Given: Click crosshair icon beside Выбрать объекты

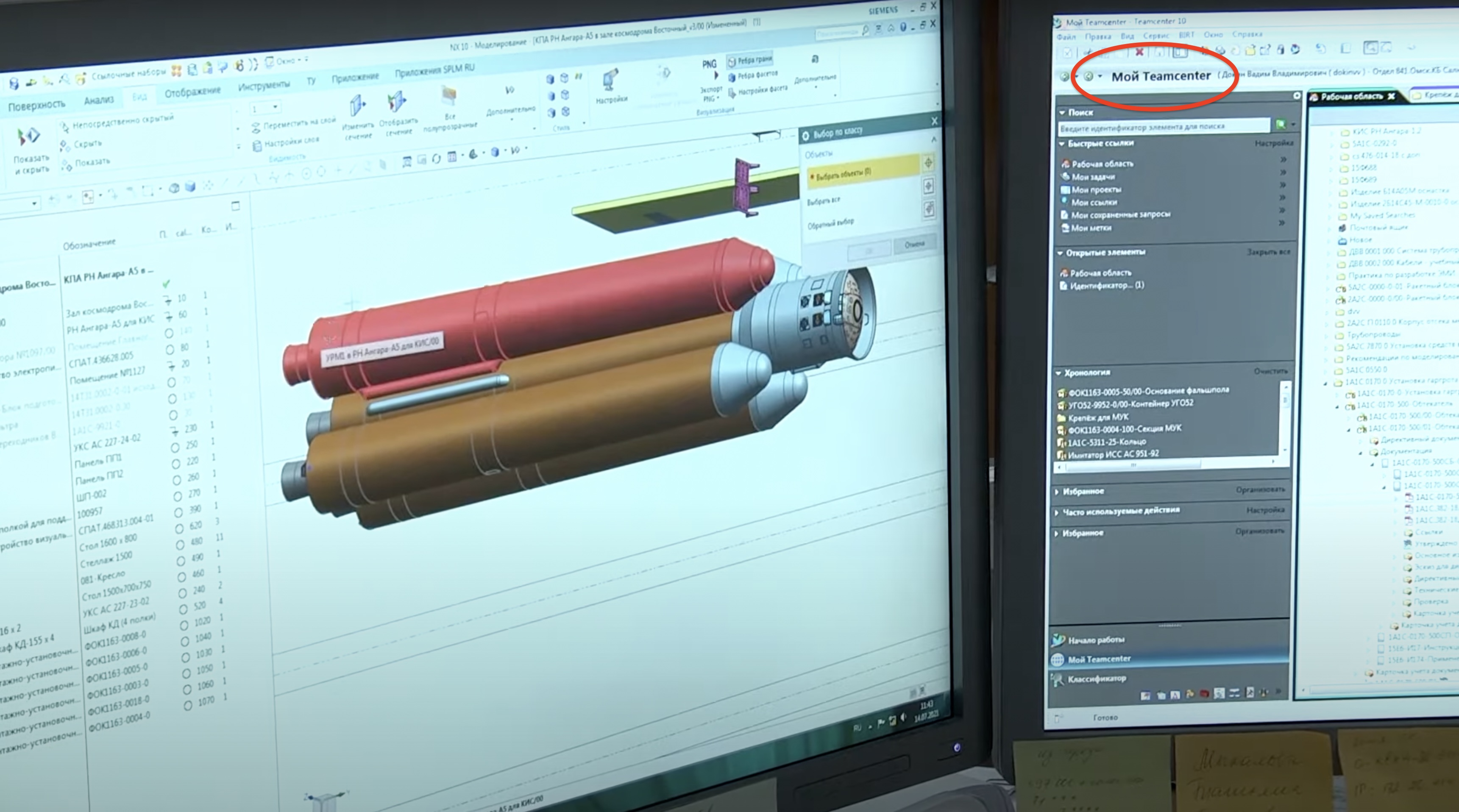Looking at the screenshot, I should coord(928,163).
